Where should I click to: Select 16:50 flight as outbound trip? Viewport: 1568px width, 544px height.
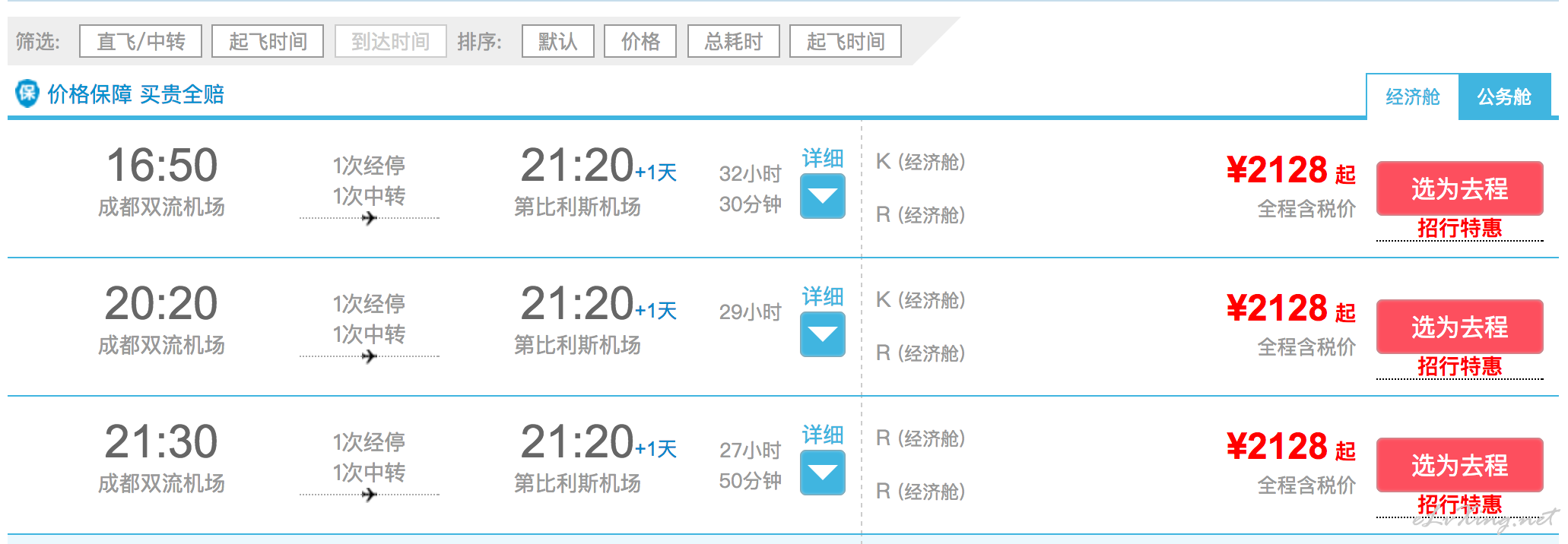(x=1460, y=188)
